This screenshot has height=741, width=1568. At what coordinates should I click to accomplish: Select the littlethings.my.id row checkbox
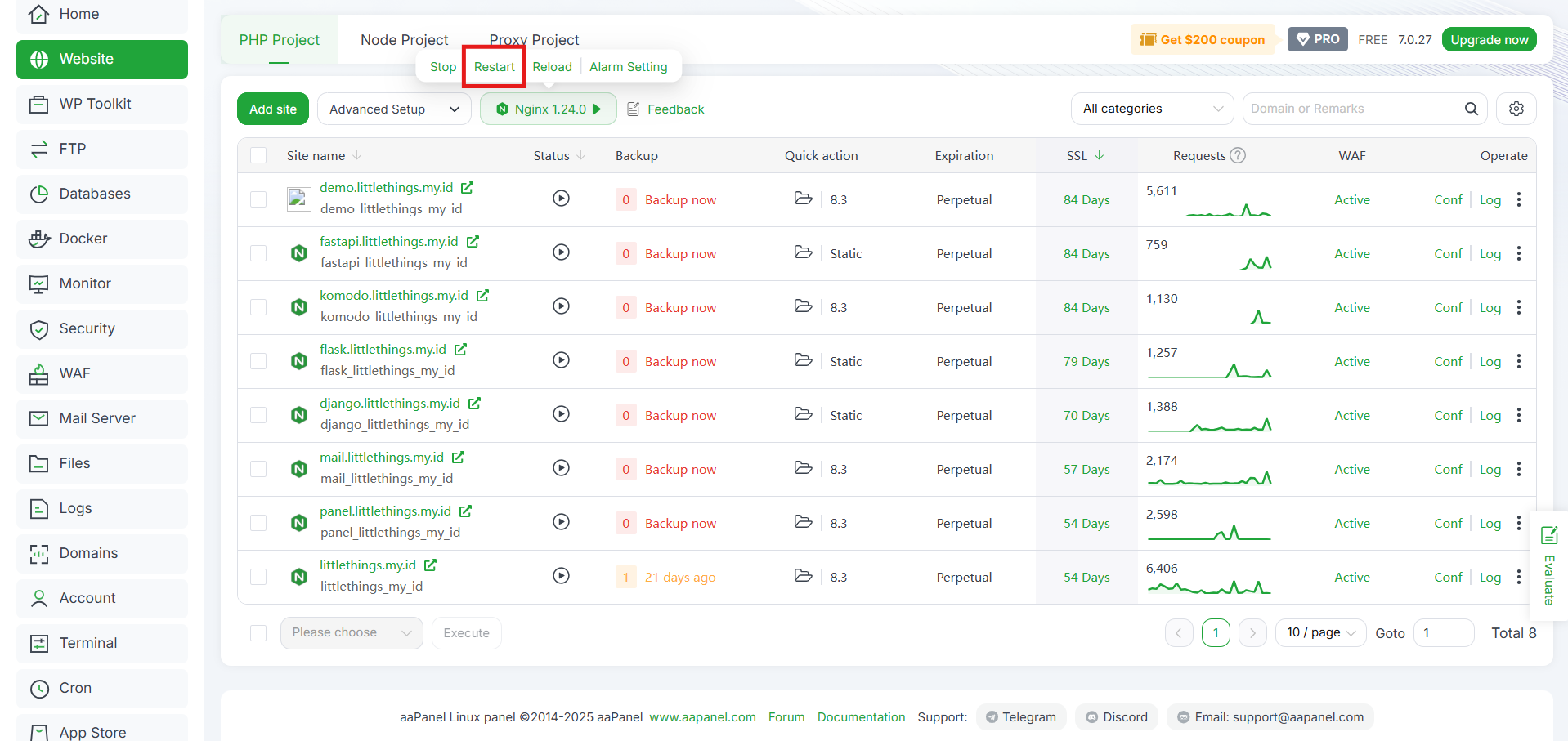(258, 577)
